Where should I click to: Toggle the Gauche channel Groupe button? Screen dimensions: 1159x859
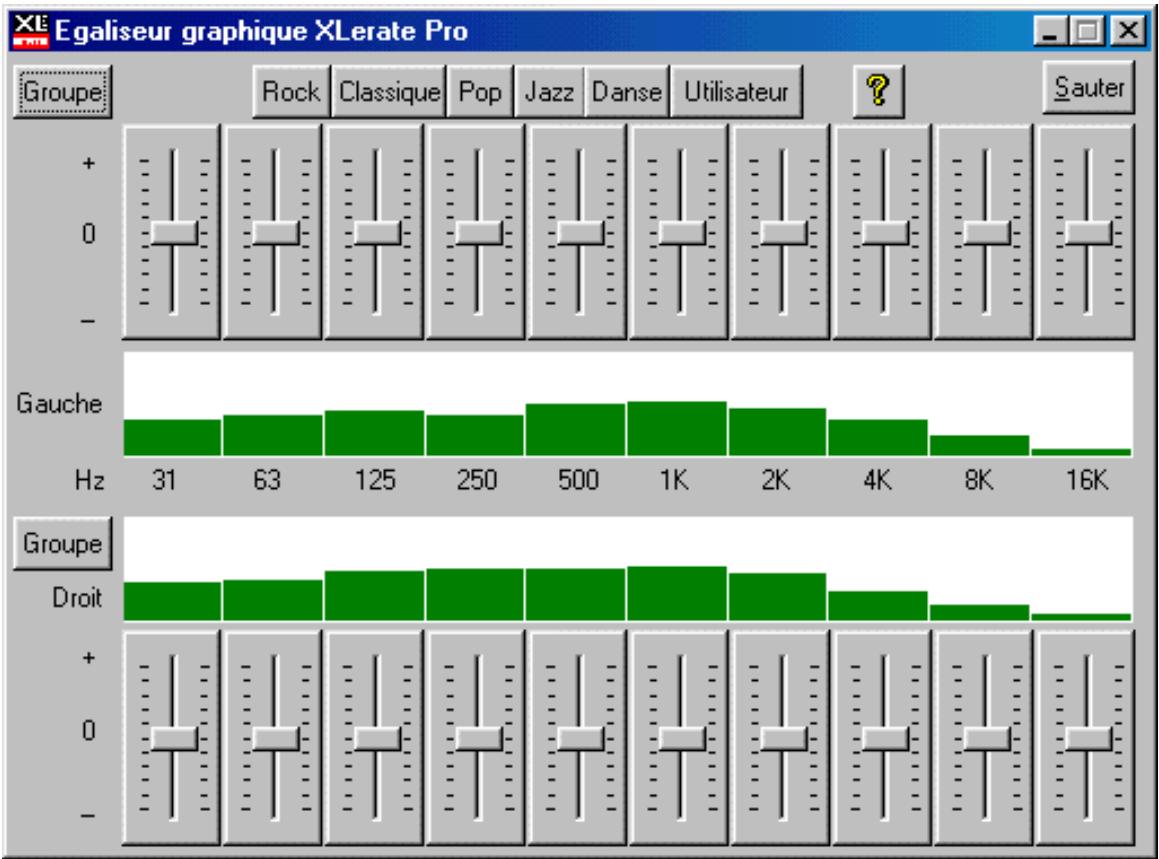pyautogui.click(x=63, y=92)
